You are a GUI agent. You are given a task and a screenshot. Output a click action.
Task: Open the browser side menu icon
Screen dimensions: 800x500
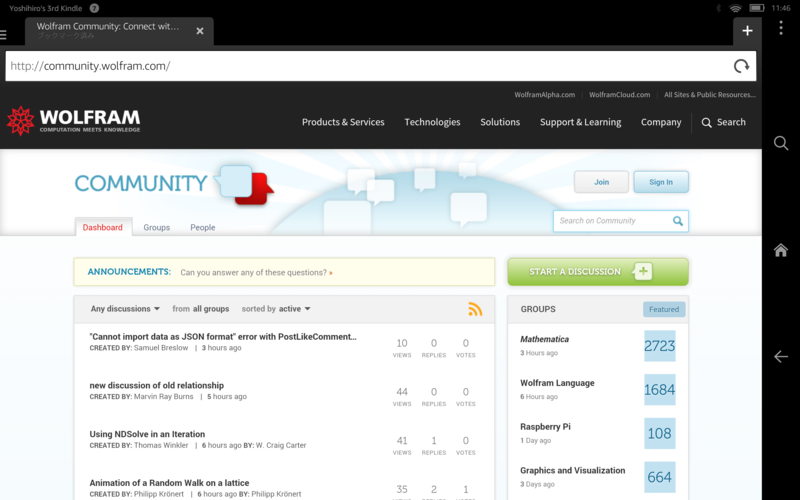click(x=3, y=34)
